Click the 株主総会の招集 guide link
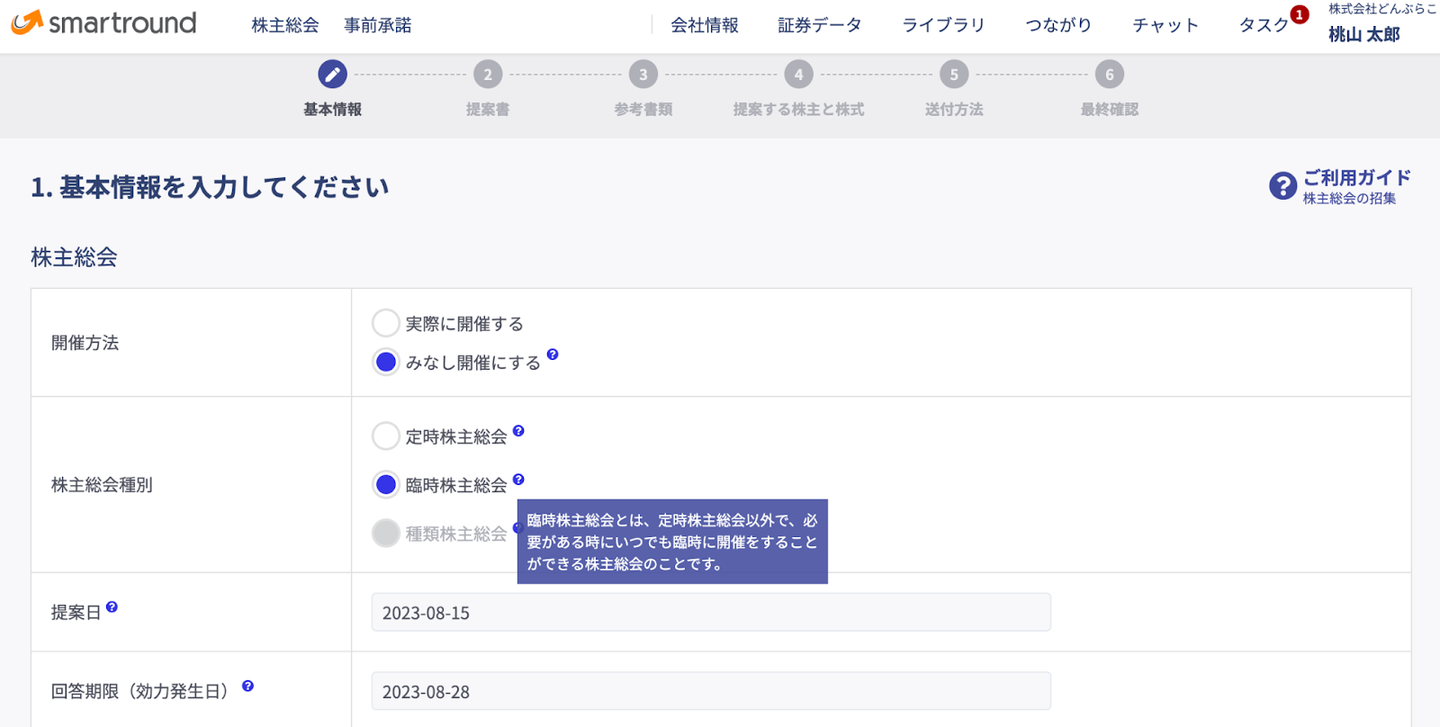 click(1349, 199)
